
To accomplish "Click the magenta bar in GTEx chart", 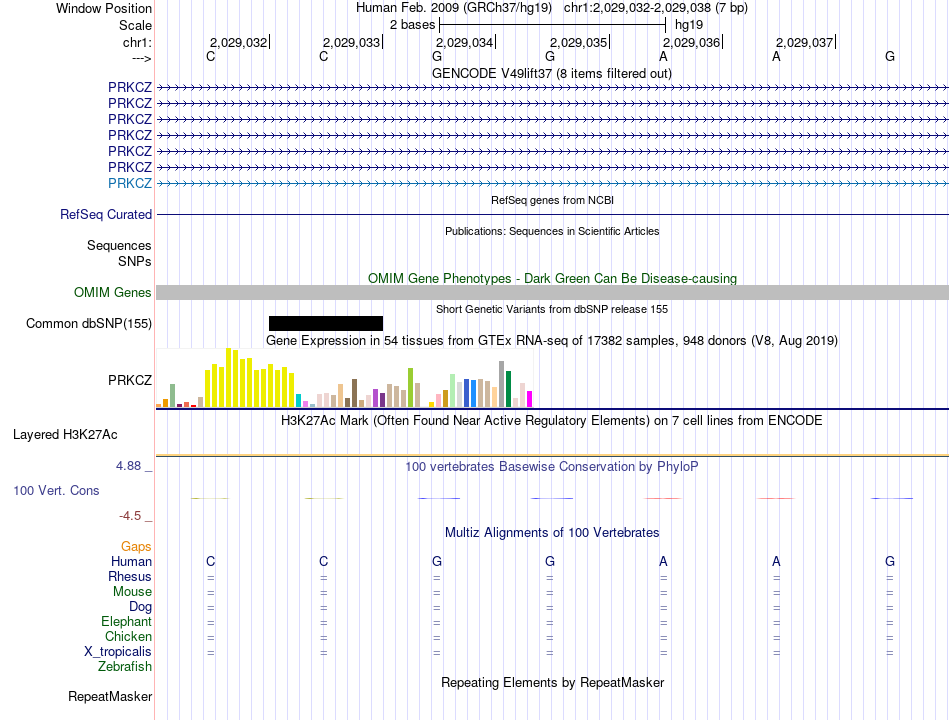I will point(530,399).
